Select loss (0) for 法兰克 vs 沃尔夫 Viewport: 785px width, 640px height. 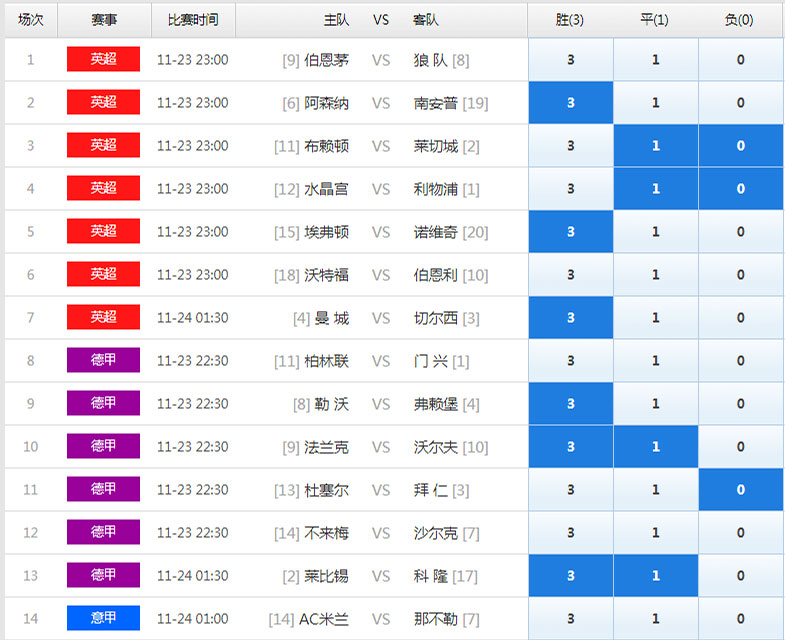(x=741, y=447)
